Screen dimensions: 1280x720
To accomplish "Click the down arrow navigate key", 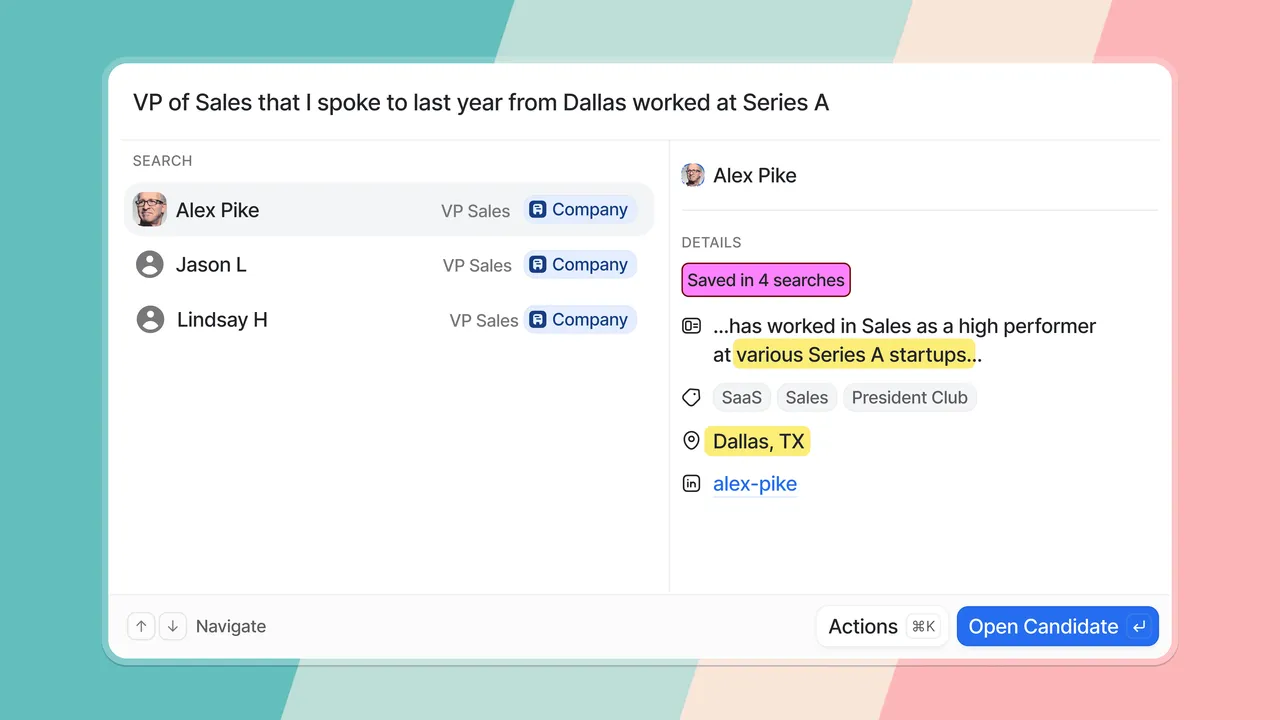I will tap(173, 626).
